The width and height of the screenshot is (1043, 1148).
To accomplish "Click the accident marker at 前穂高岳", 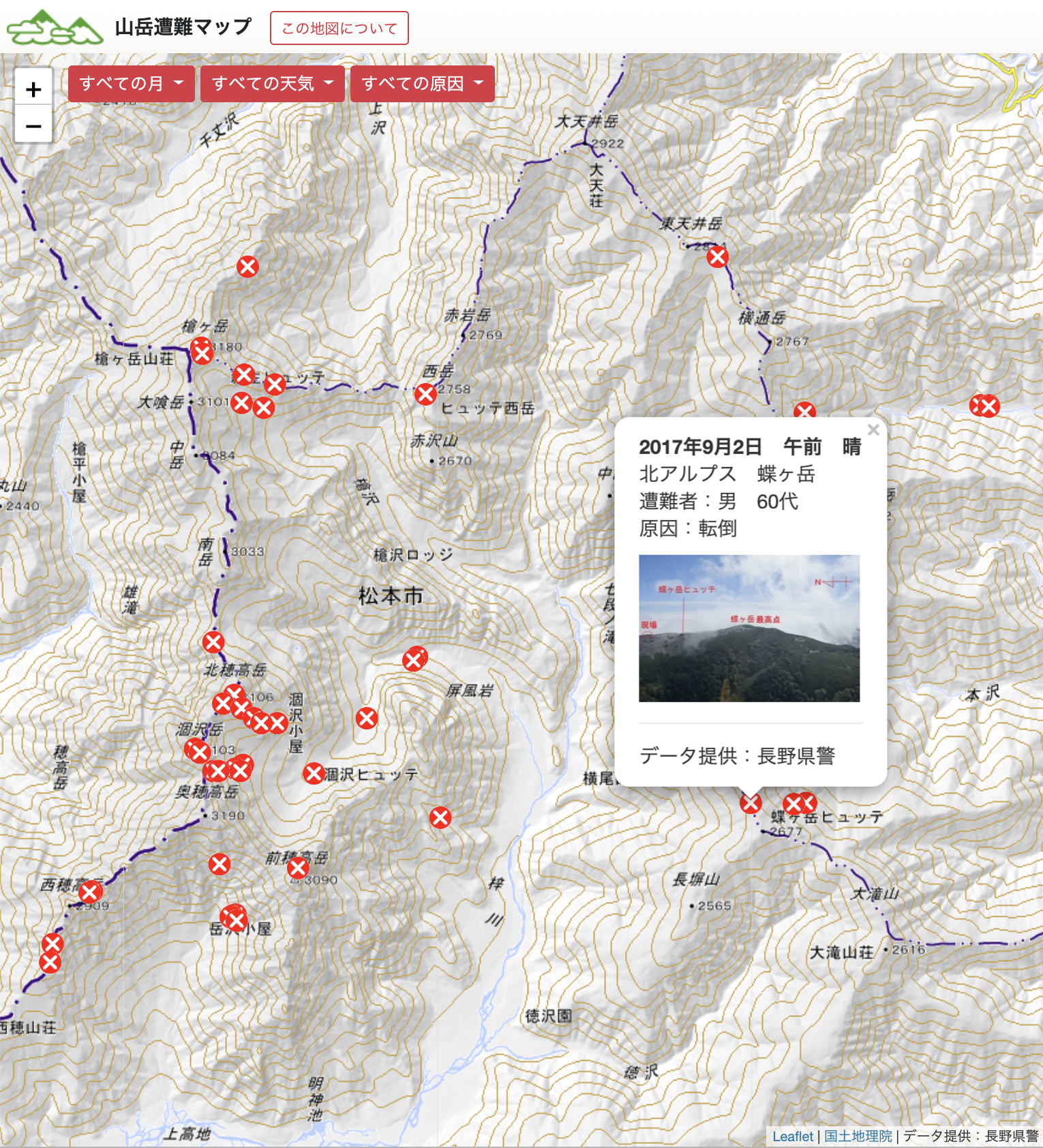I will click(x=298, y=868).
